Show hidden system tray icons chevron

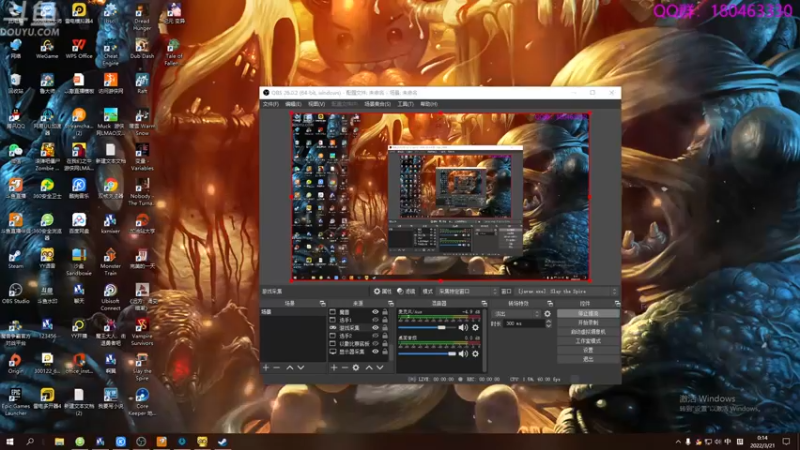[x=678, y=442]
